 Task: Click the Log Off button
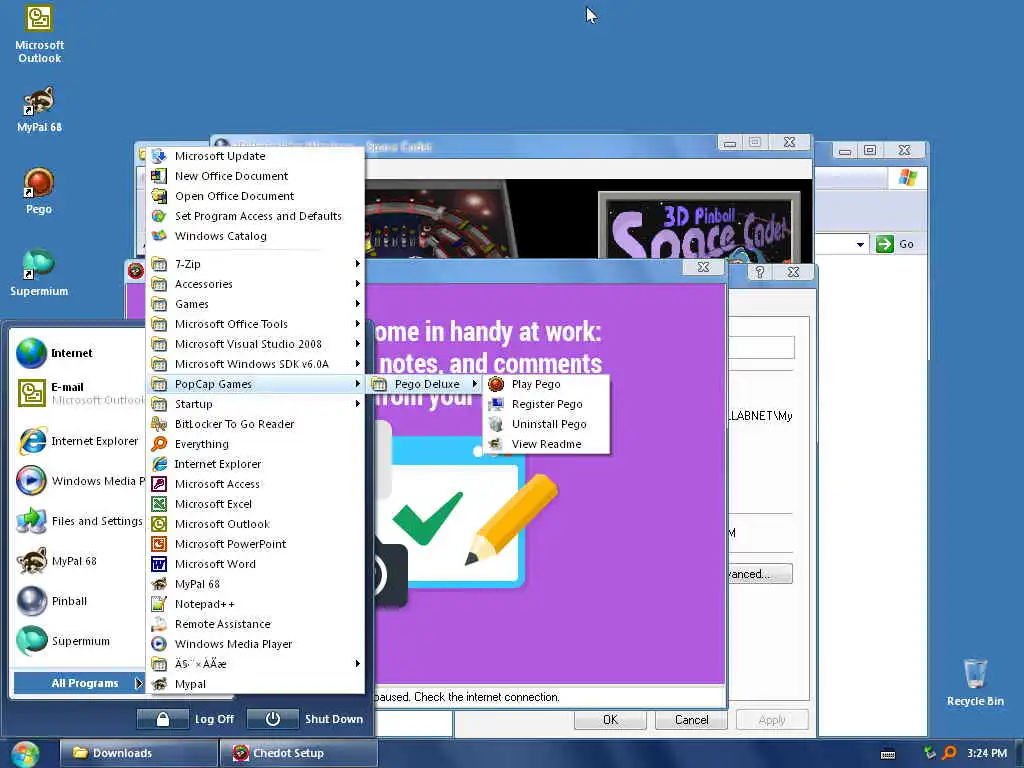tap(186, 719)
